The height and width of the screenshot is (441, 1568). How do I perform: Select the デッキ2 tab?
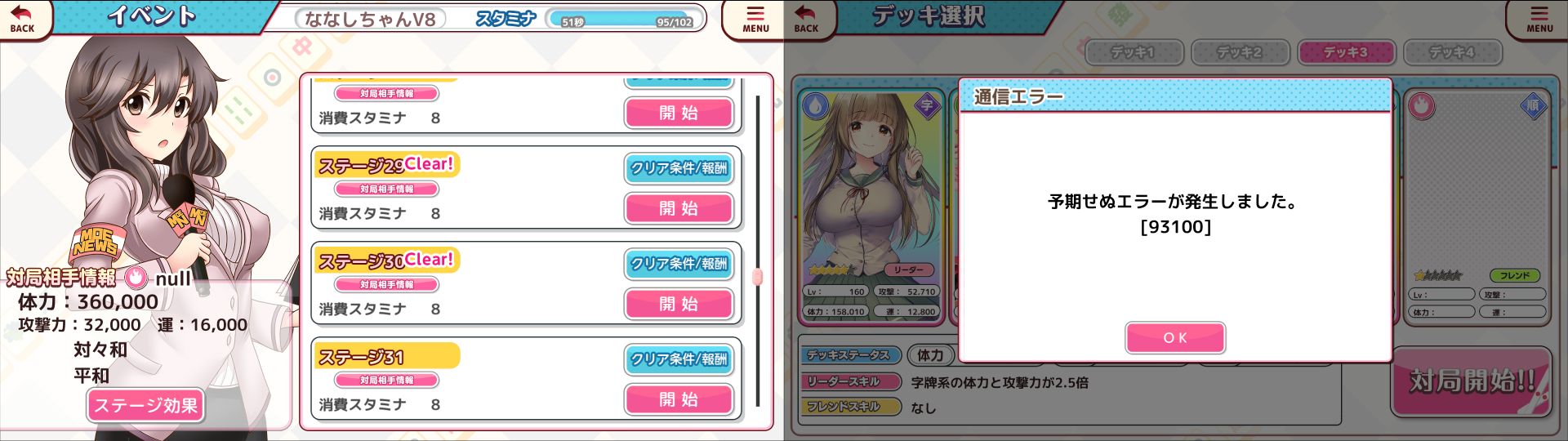tap(1240, 52)
